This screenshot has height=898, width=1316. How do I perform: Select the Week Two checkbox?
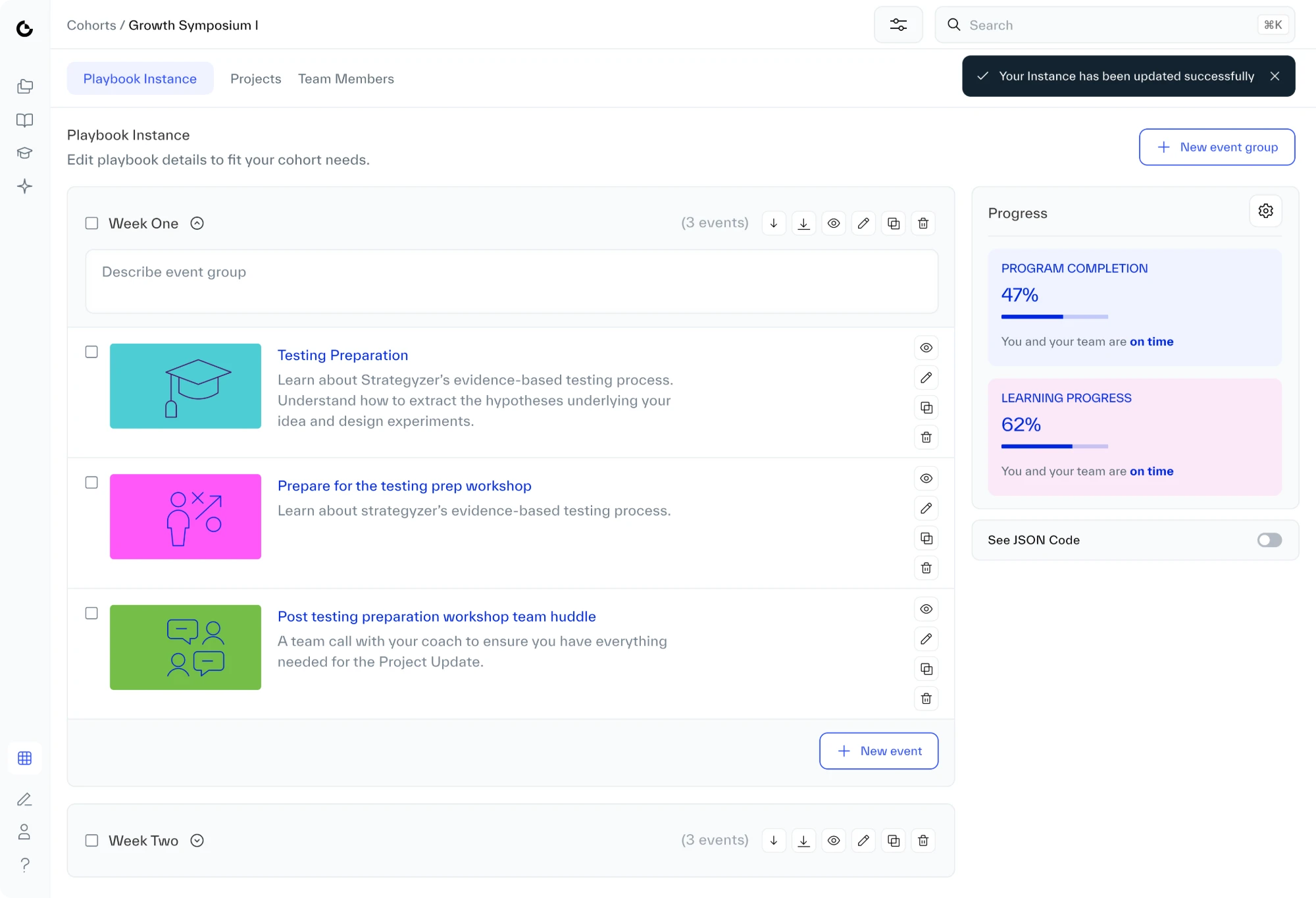click(x=92, y=840)
